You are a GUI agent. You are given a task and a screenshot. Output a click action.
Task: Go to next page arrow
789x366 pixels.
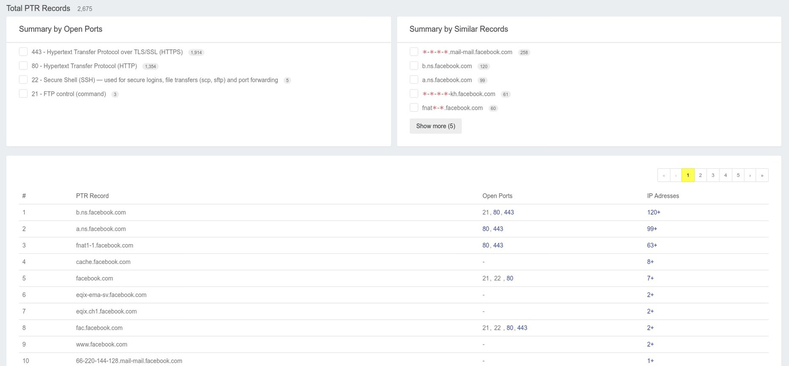pyautogui.click(x=750, y=175)
